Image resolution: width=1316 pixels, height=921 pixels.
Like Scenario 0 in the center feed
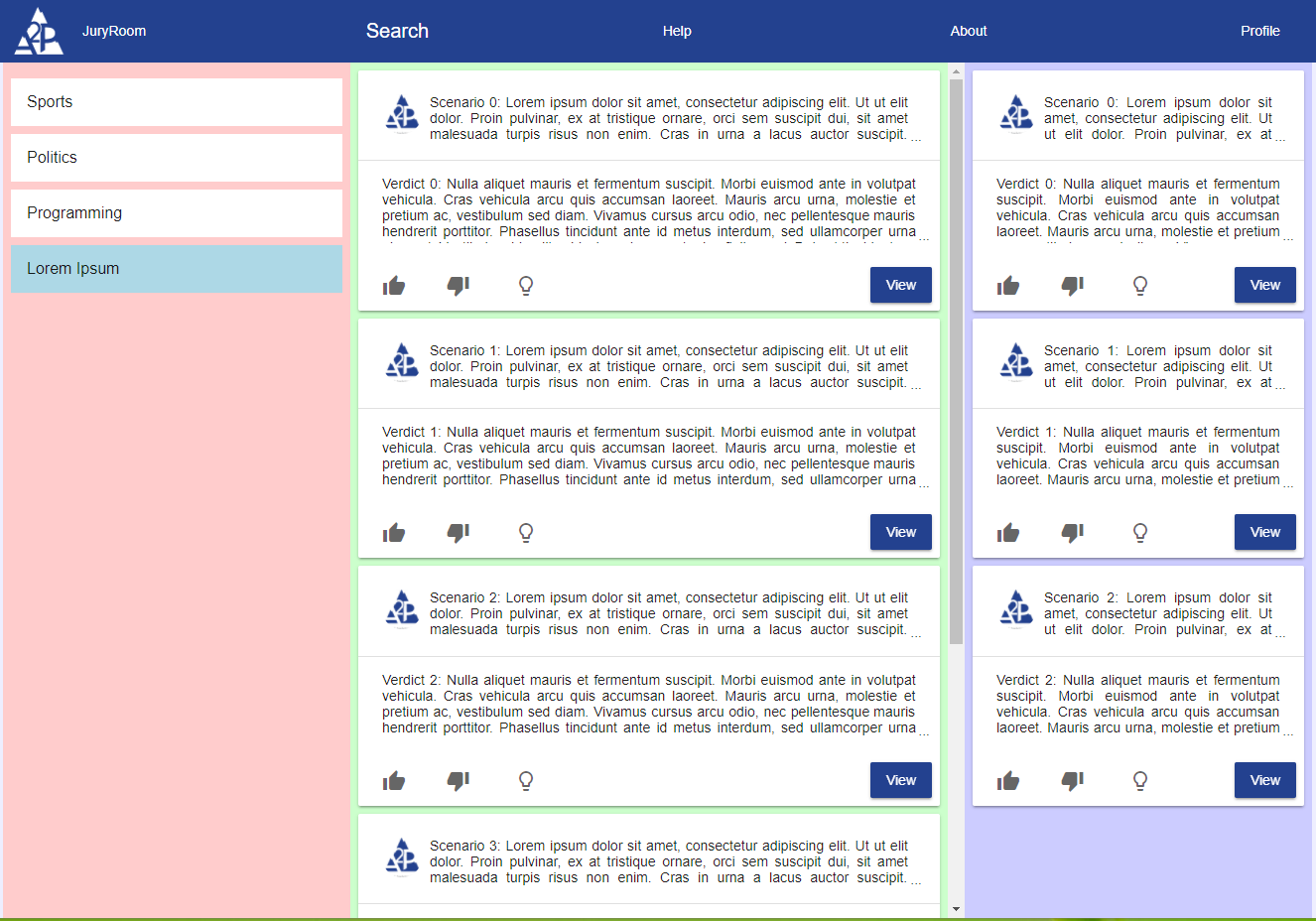click(x=394, y=286)
